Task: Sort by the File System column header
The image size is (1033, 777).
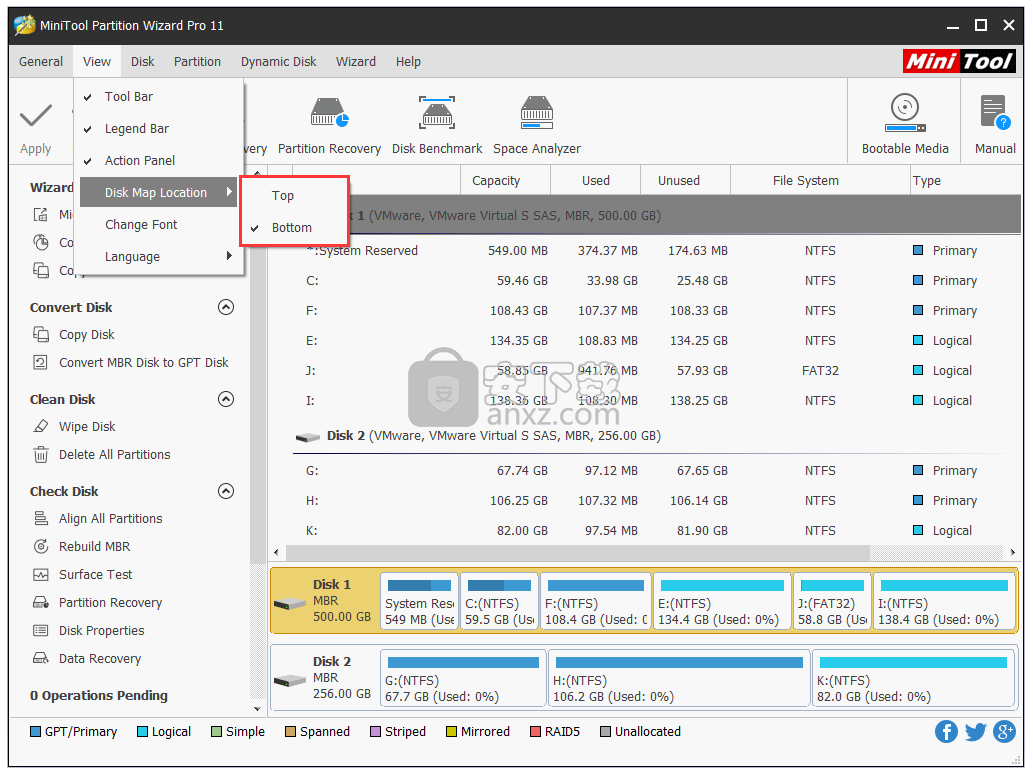Action: (x=820, y=181)
